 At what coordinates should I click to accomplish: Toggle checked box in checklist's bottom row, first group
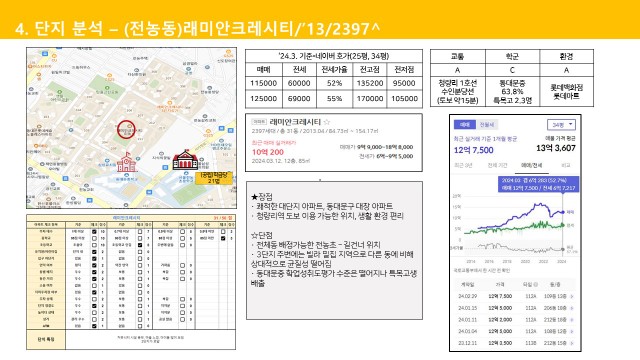coord(94,326)
